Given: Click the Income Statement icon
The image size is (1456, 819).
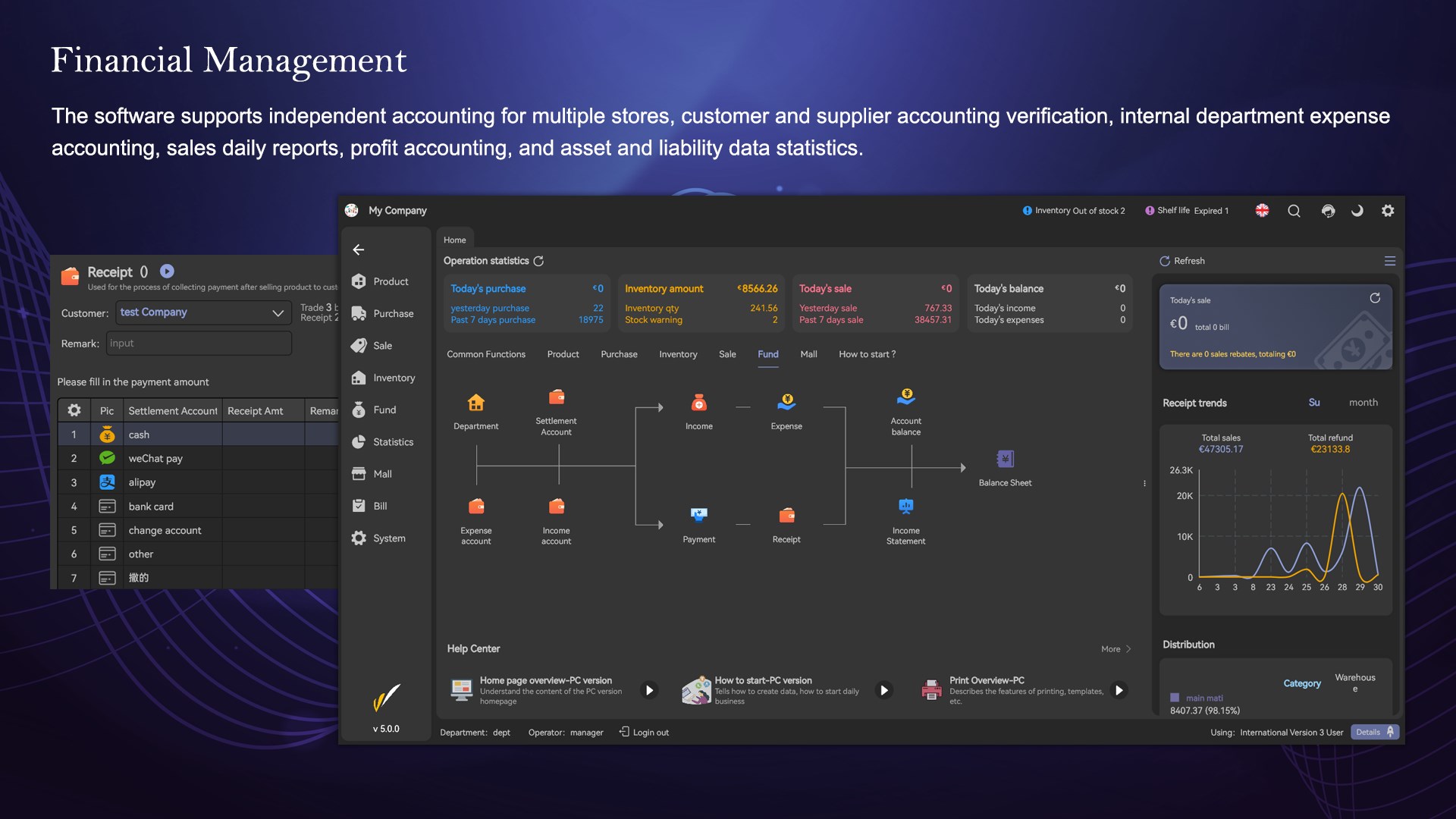Looking at the screenshot, I should coord(905,507).
